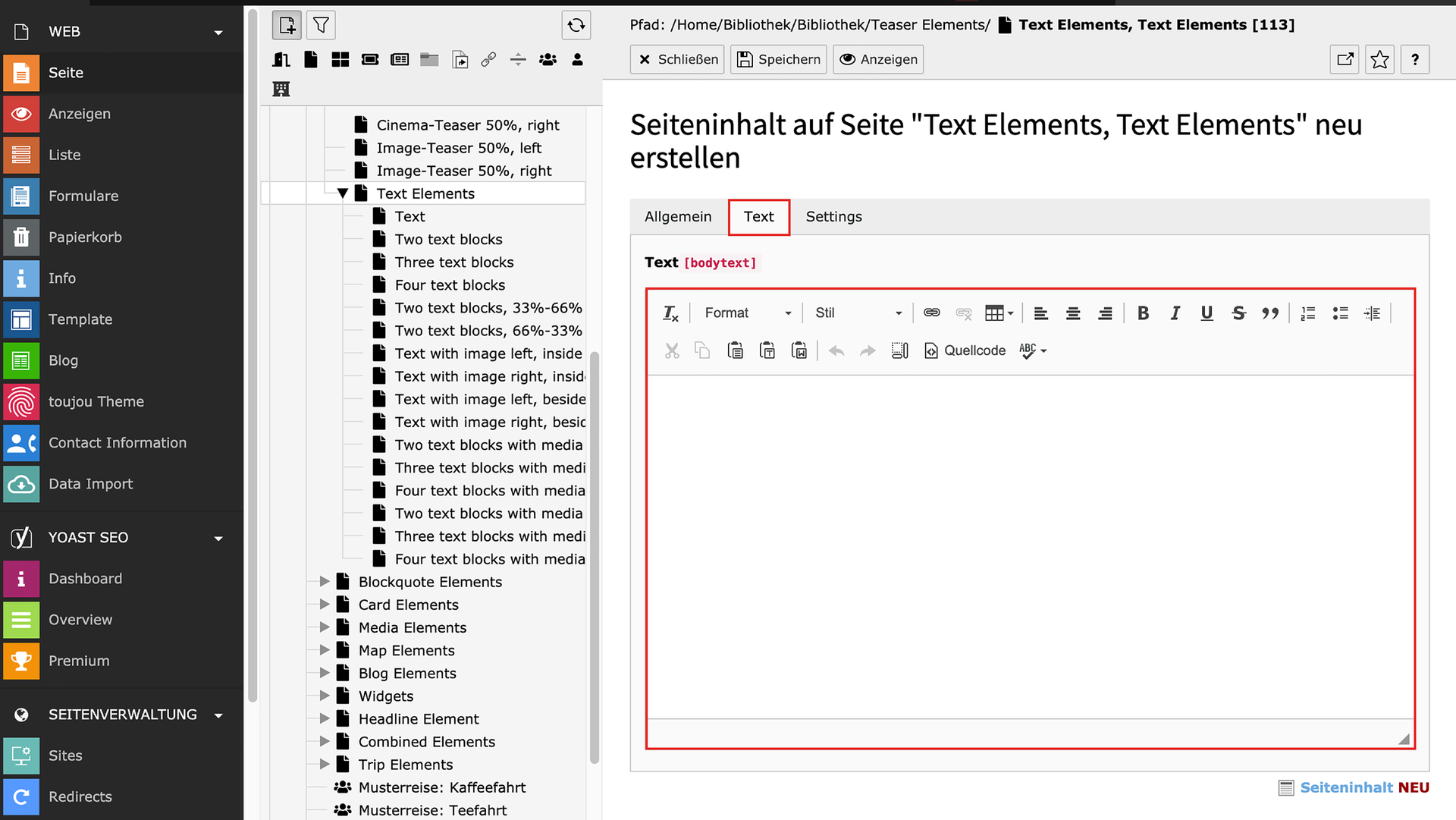Click the Schließen button
This screenshot has width=1456, height=820.
click(x=677, y=59)
